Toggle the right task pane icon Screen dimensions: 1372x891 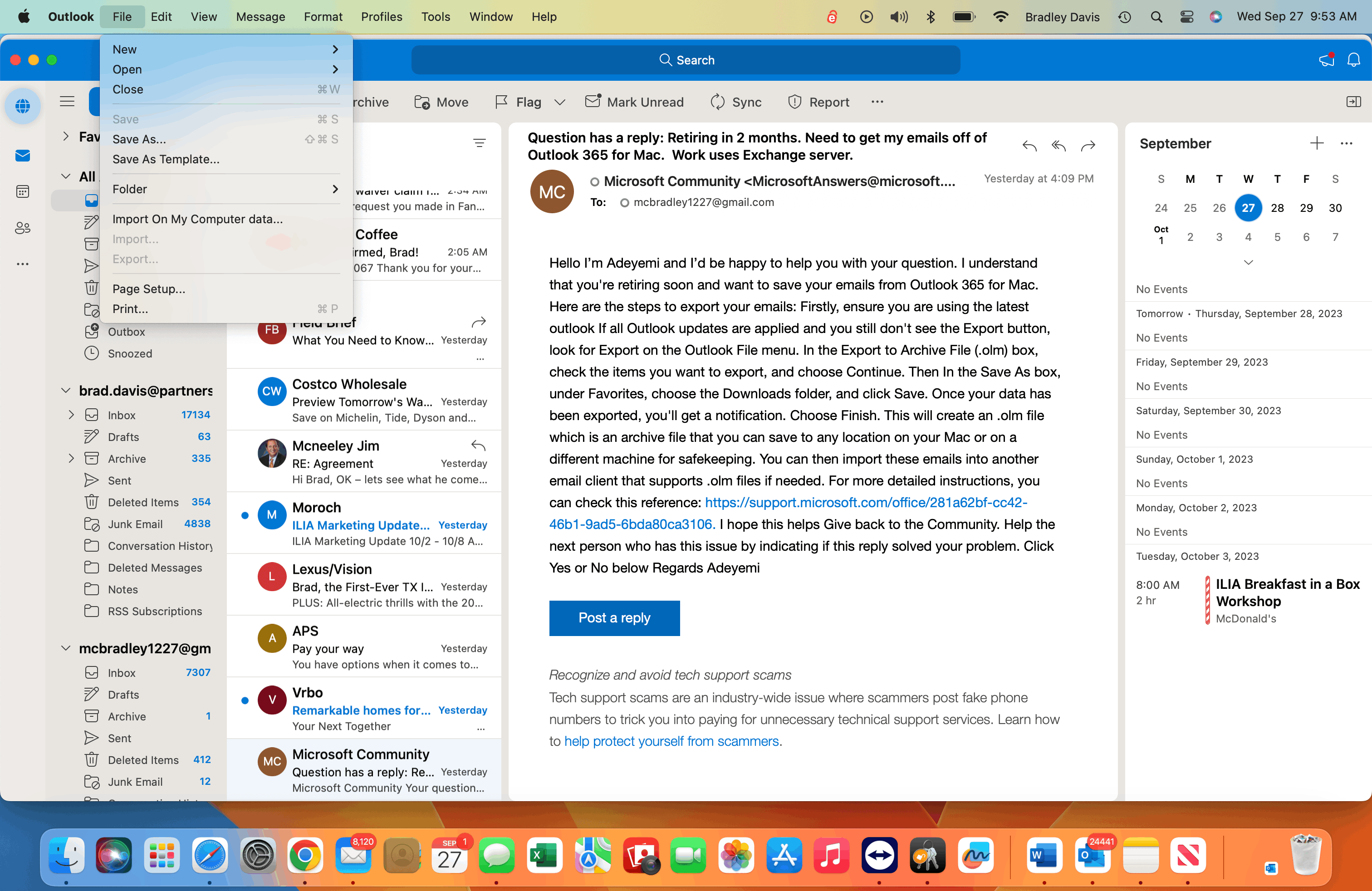point(1353,102)
